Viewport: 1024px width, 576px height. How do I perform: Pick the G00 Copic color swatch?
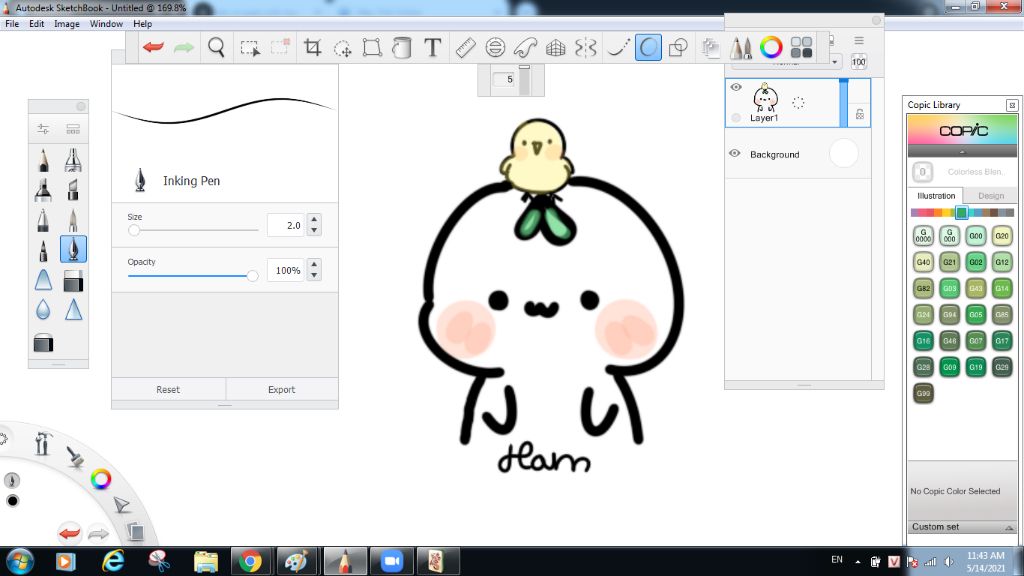976,236
